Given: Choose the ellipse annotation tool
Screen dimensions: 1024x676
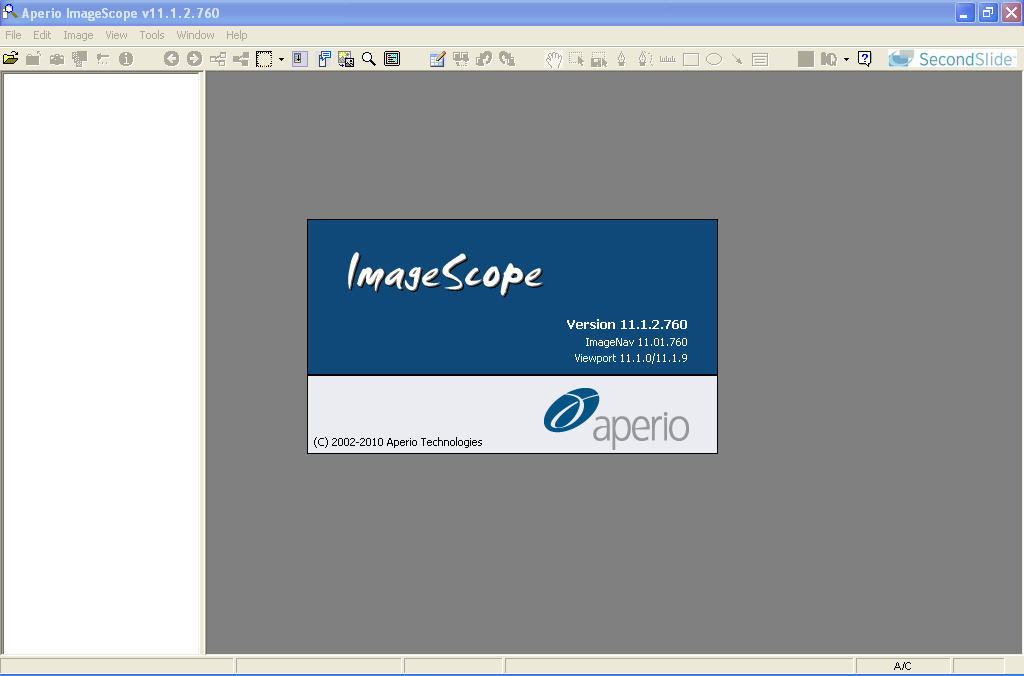Looking at the screenshot, I should pos(714,59).
